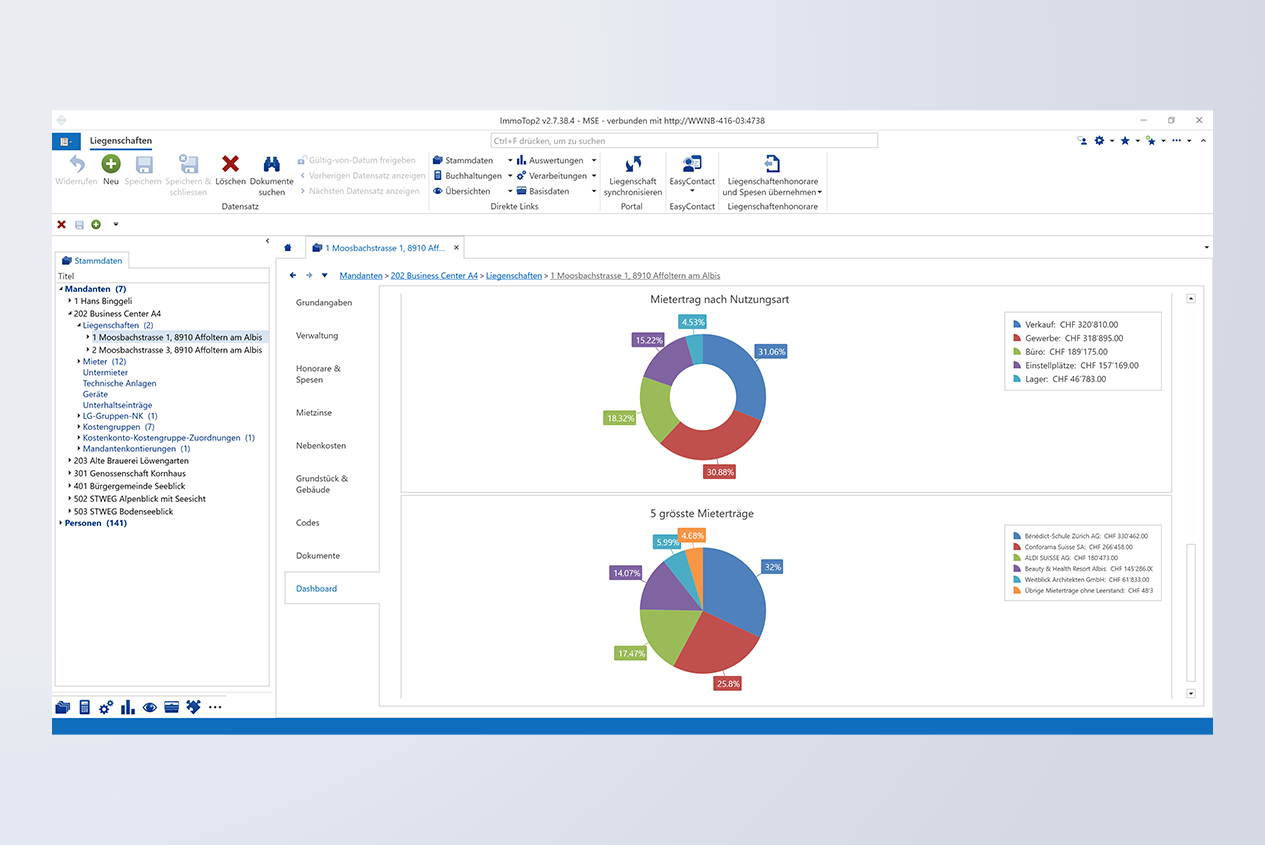Select the calculator icon in the bottom panel

pyautogui.click(x=84, y=707)
